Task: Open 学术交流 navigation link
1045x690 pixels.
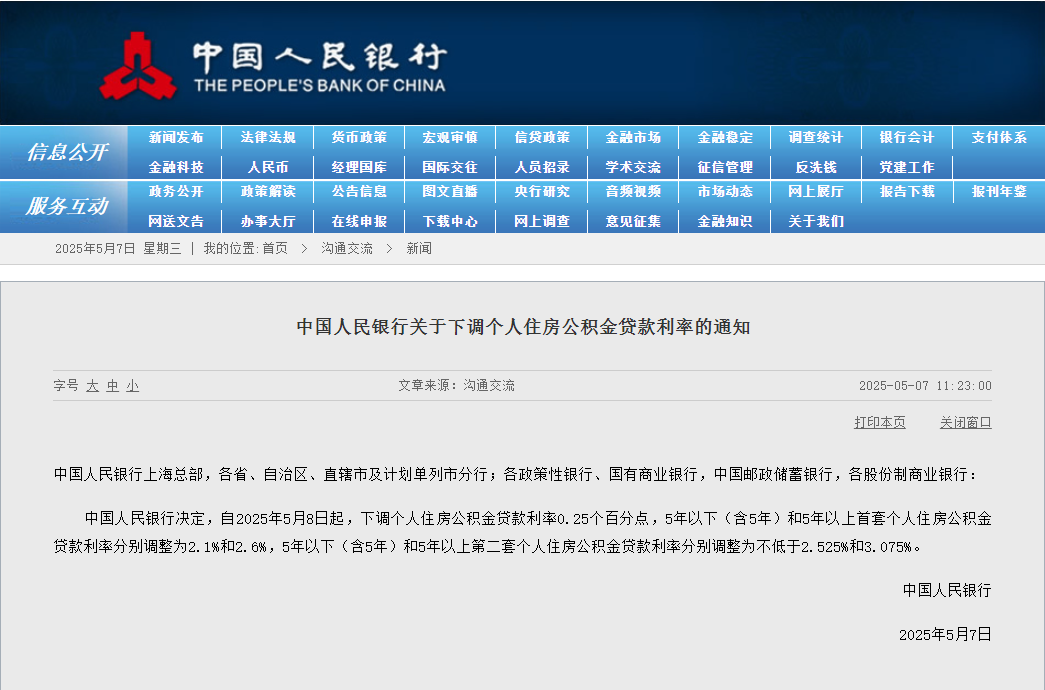Action: (633, 167)
